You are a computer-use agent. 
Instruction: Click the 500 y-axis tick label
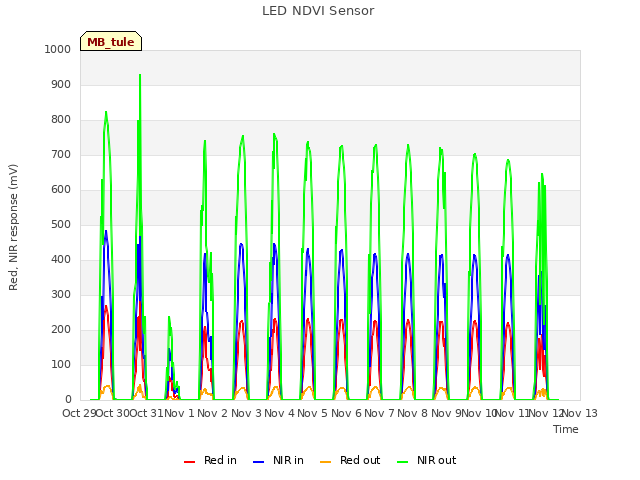pos(61,224)
